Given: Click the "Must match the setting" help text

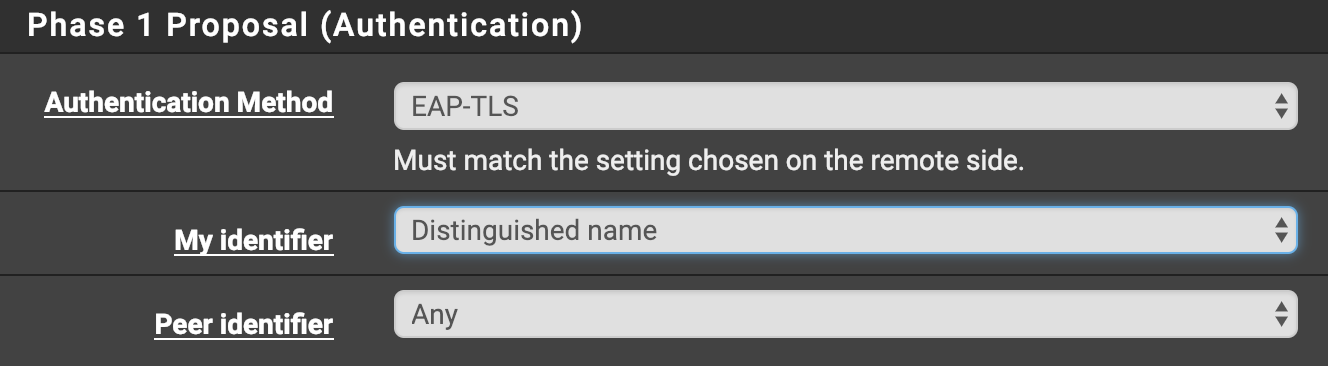Looking at the screenshot, I should point(709,161).
